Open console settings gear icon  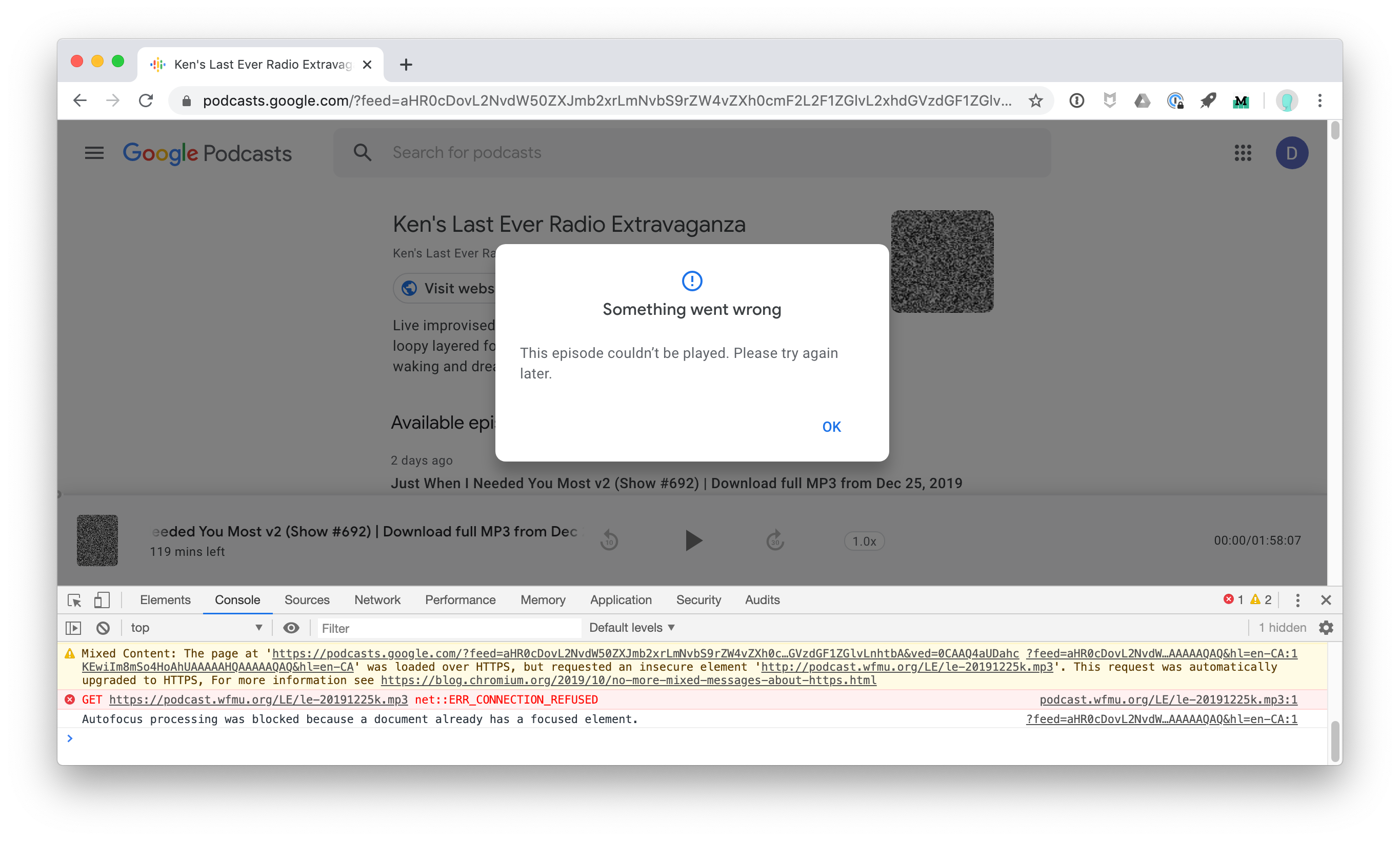(x=1326, y=628)
